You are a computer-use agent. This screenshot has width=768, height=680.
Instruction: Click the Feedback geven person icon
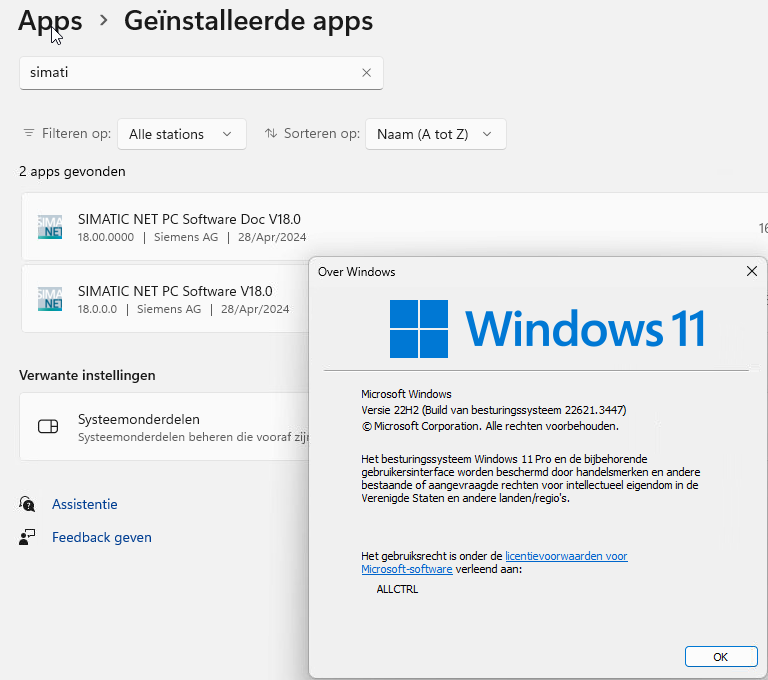point(27,537)
